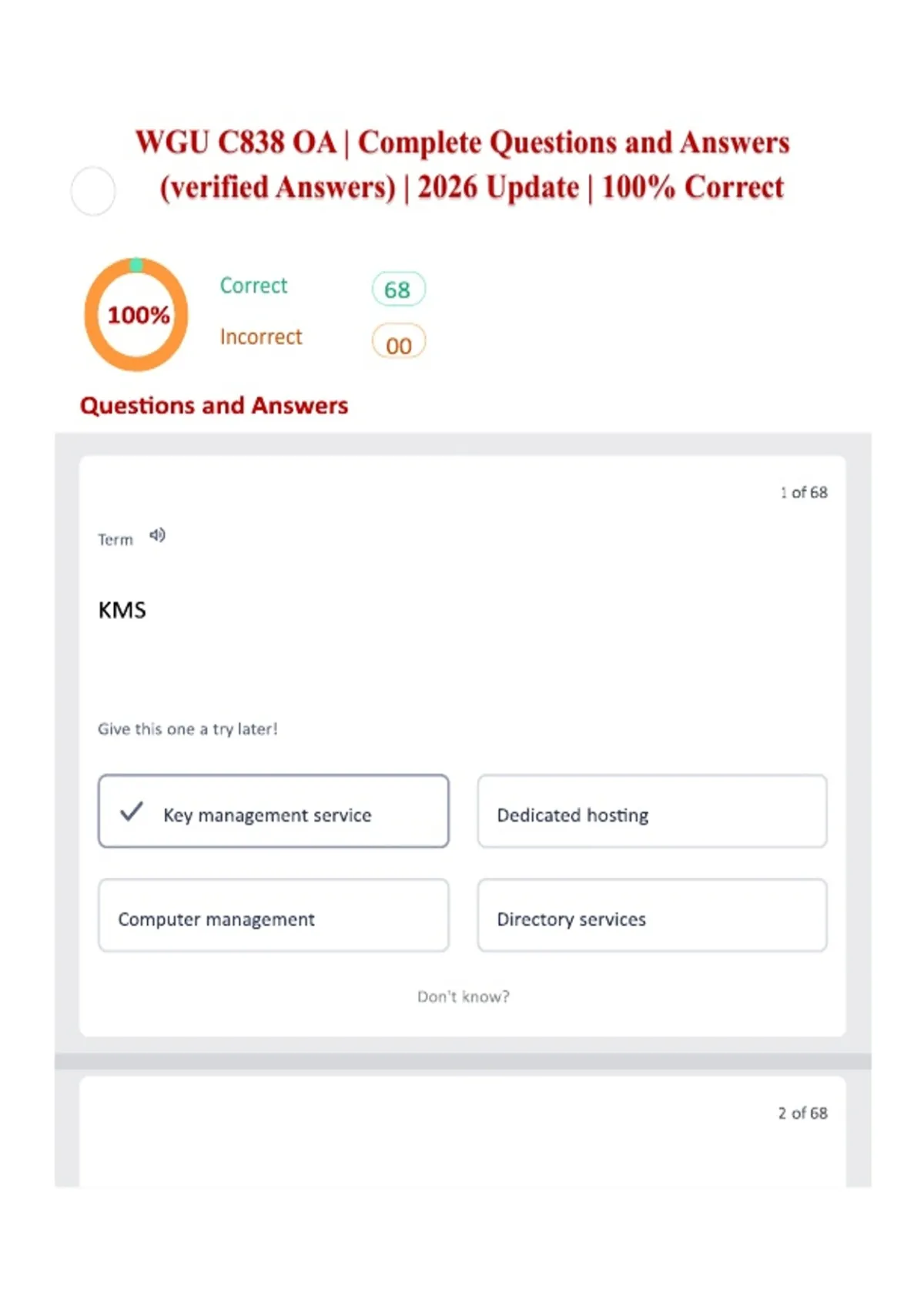Screen dimensions: 924x1309
Task: Click the Don't know? link
Action: pyautogui.click(x=463, y=996)
